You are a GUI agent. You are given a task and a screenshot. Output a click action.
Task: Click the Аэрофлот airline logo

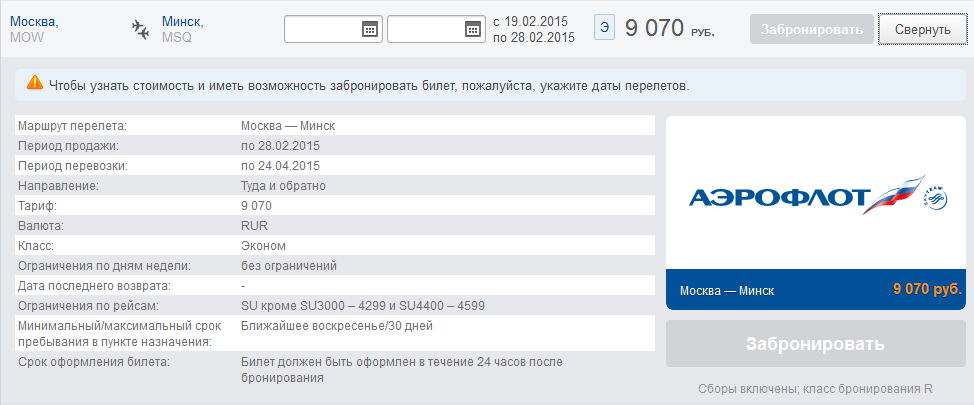pos(817,198)
